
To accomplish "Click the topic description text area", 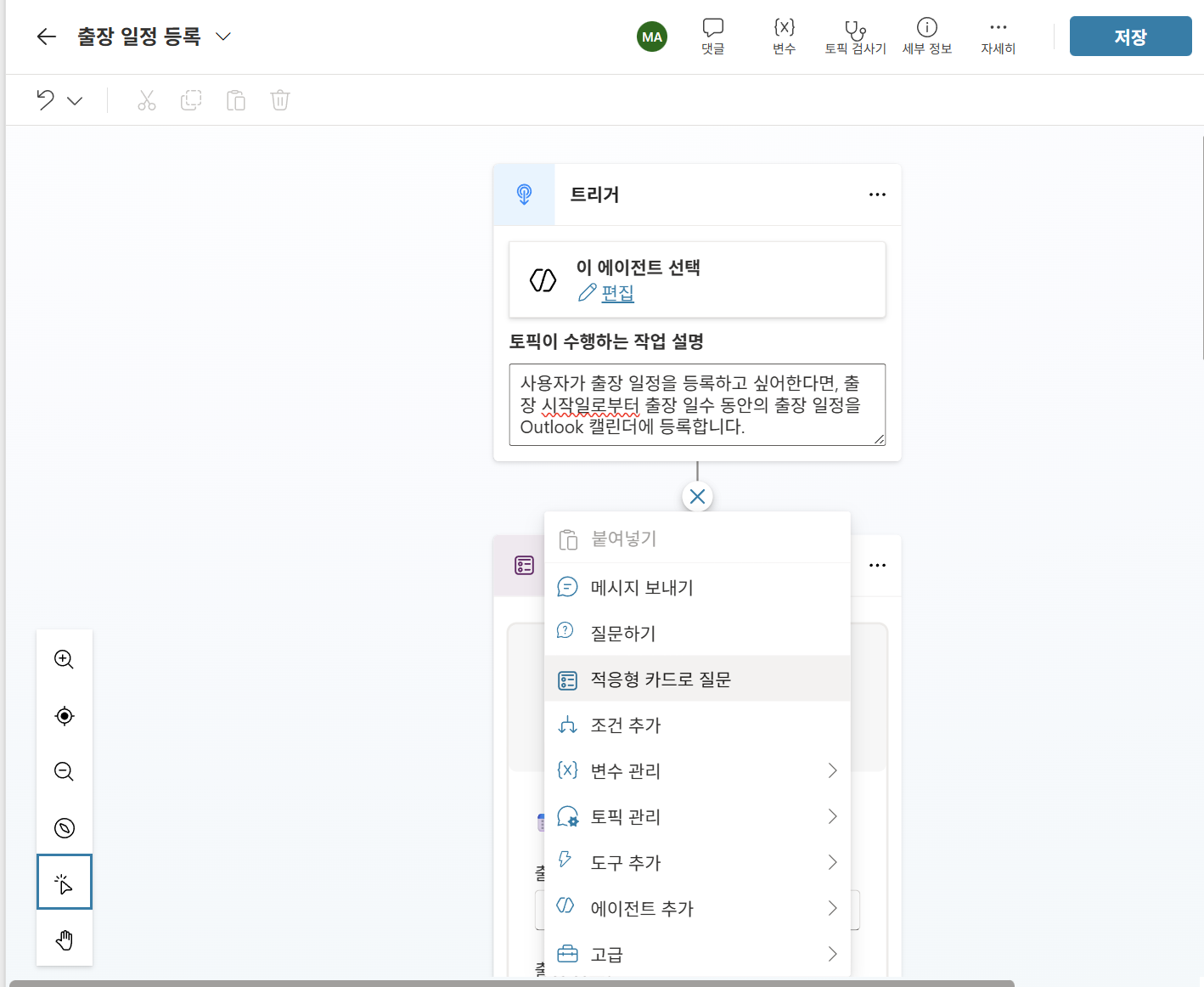I will pos(697,404).
